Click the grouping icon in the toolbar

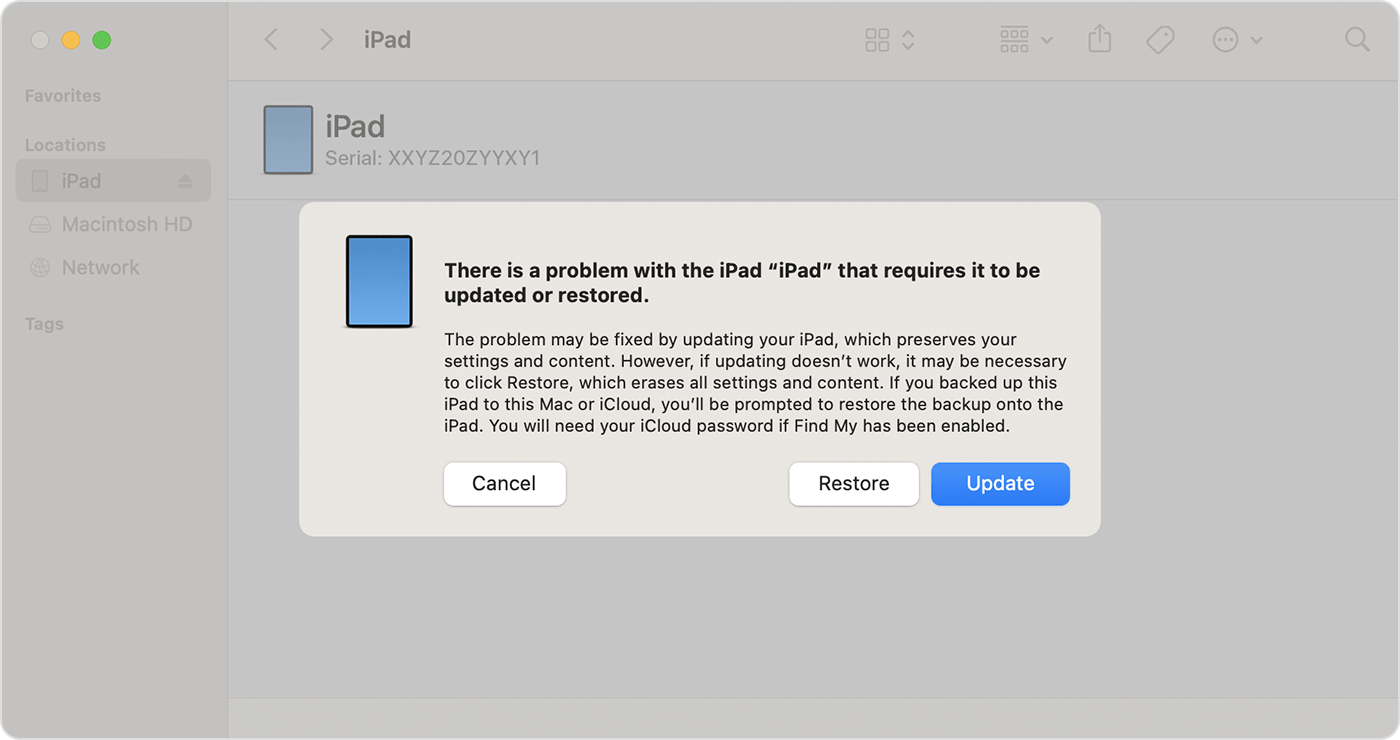[x=1014, y=39]
